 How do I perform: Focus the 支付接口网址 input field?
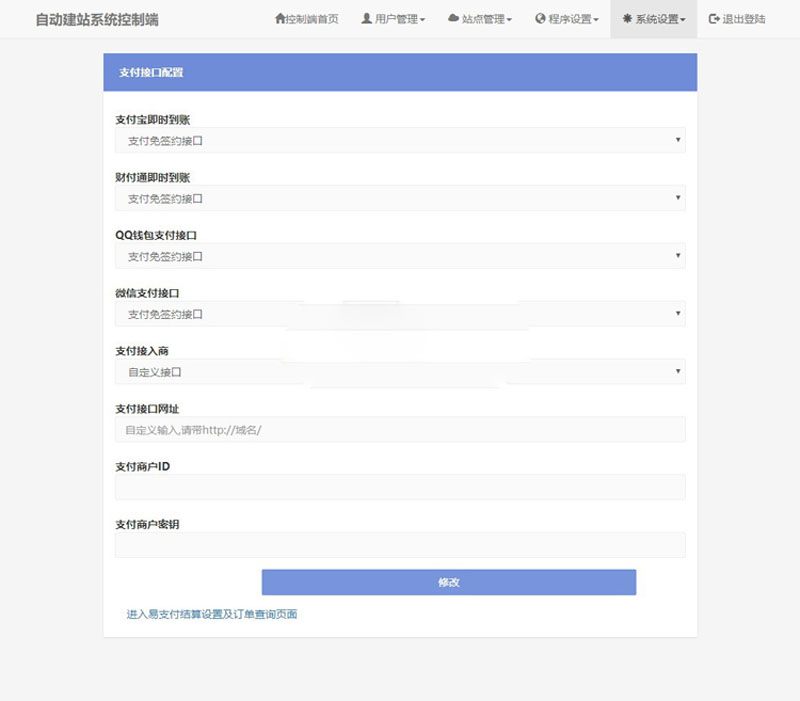[400, 430]
